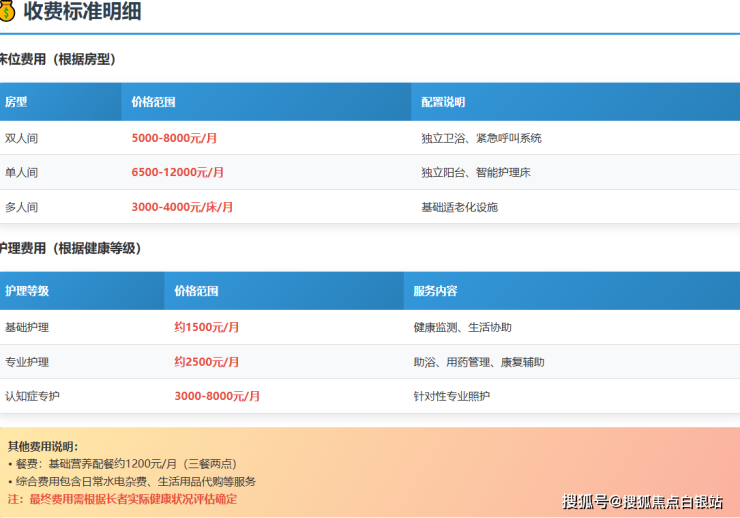Select the 房型 column header

pyautogui.click(x=16, y=102)
